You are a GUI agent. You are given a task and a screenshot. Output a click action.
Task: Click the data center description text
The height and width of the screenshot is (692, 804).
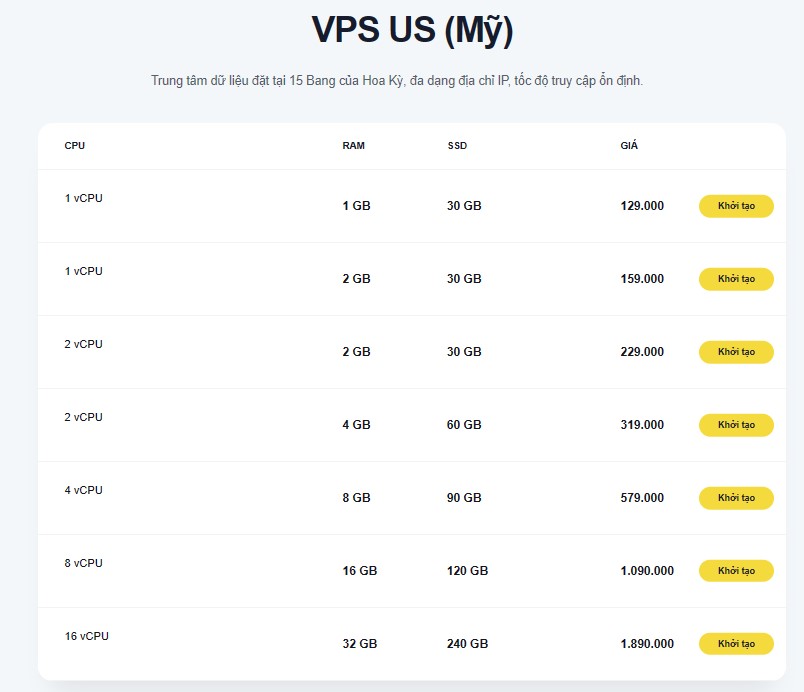(396, 80)
